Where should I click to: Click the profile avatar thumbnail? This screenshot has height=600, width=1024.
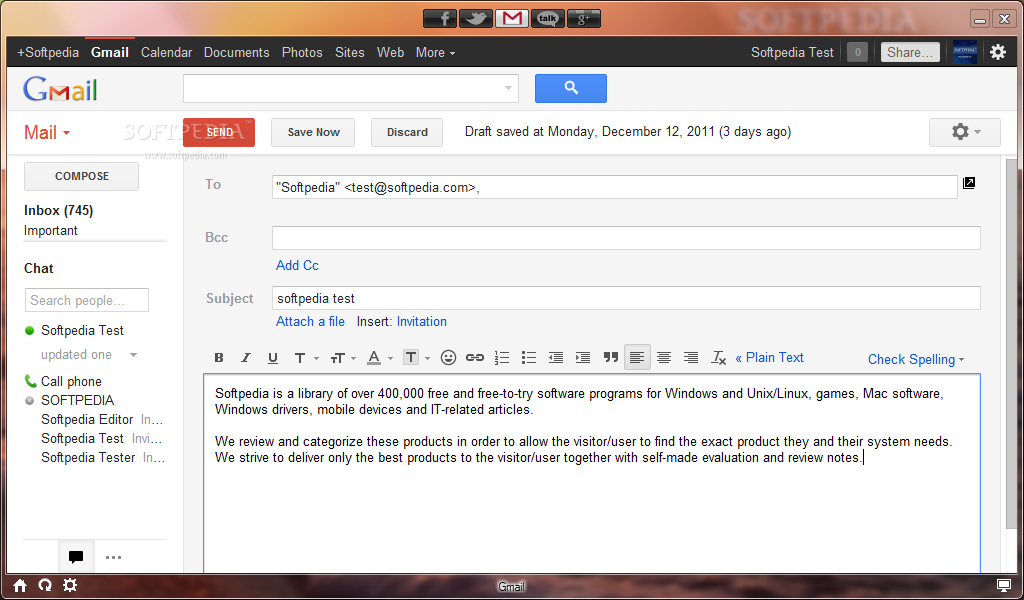pos(965,52)
